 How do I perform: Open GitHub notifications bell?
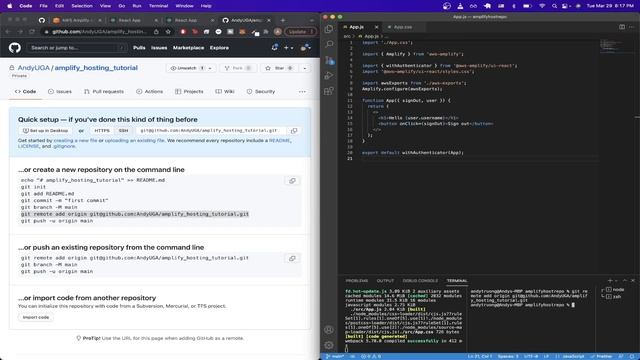coord(275,48)
